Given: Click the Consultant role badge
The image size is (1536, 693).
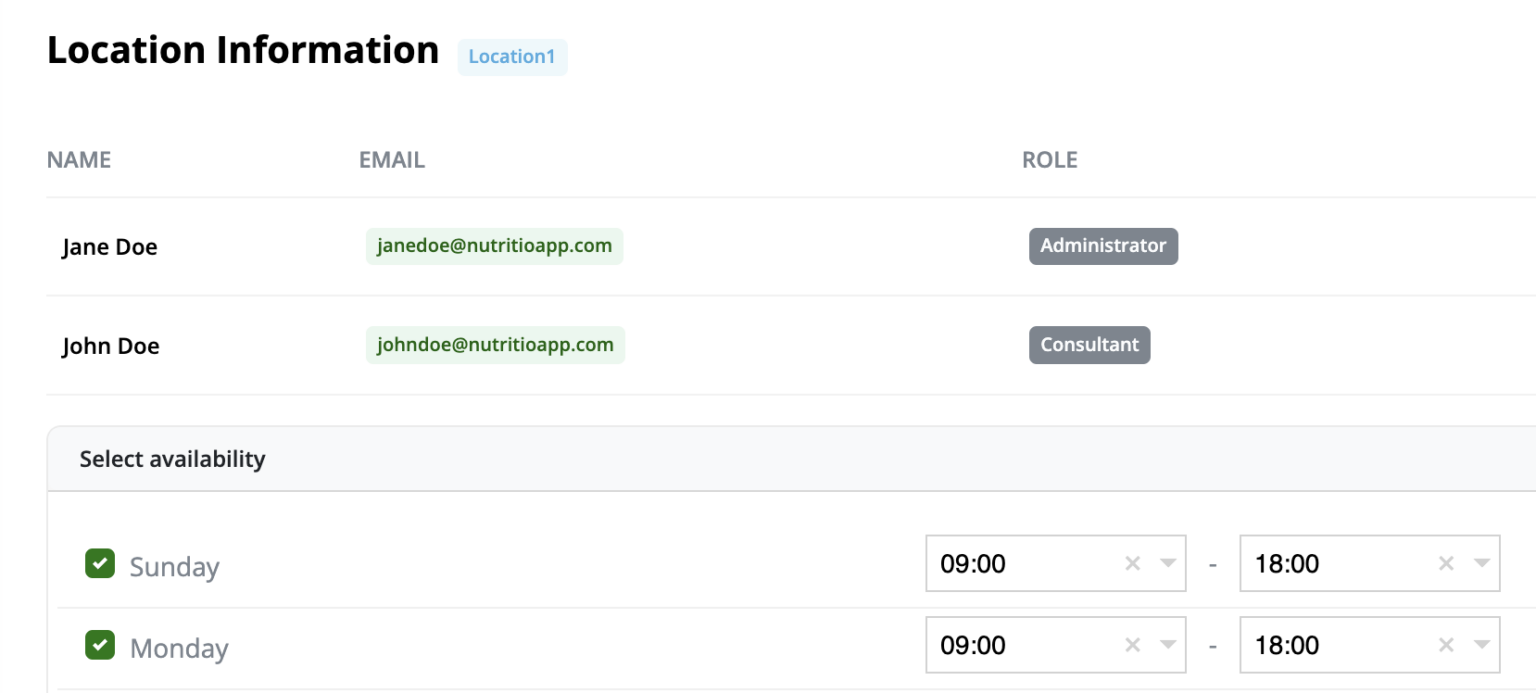Looking at the screenshot, I should click(1089, 344).
